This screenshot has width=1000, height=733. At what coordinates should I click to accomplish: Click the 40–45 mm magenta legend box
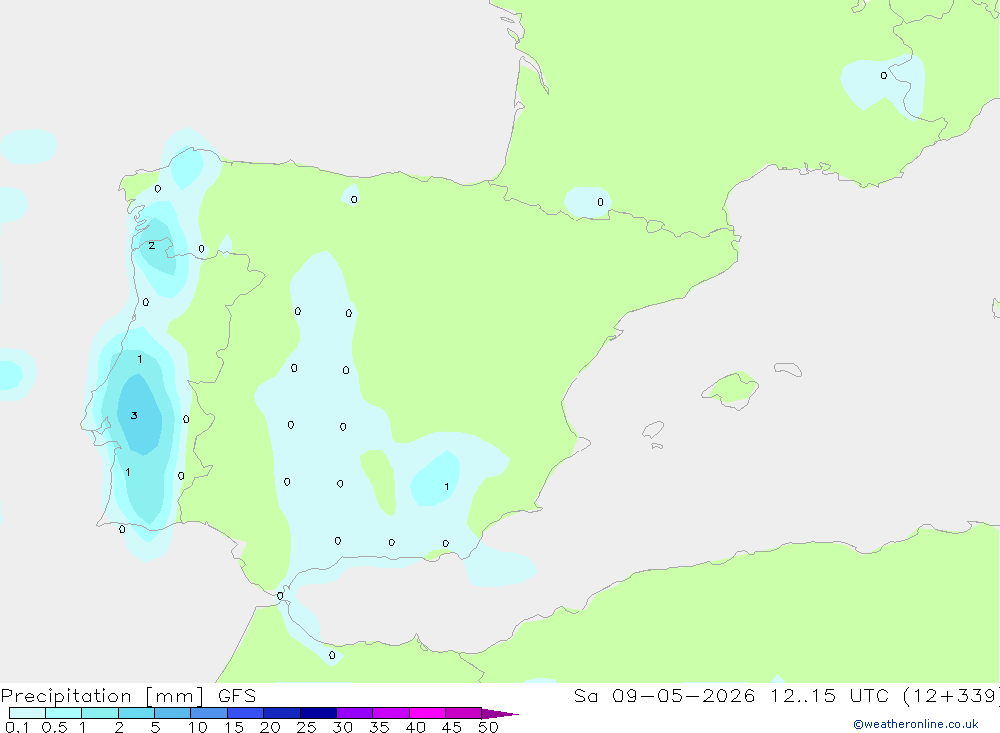(x=427, y=713)
